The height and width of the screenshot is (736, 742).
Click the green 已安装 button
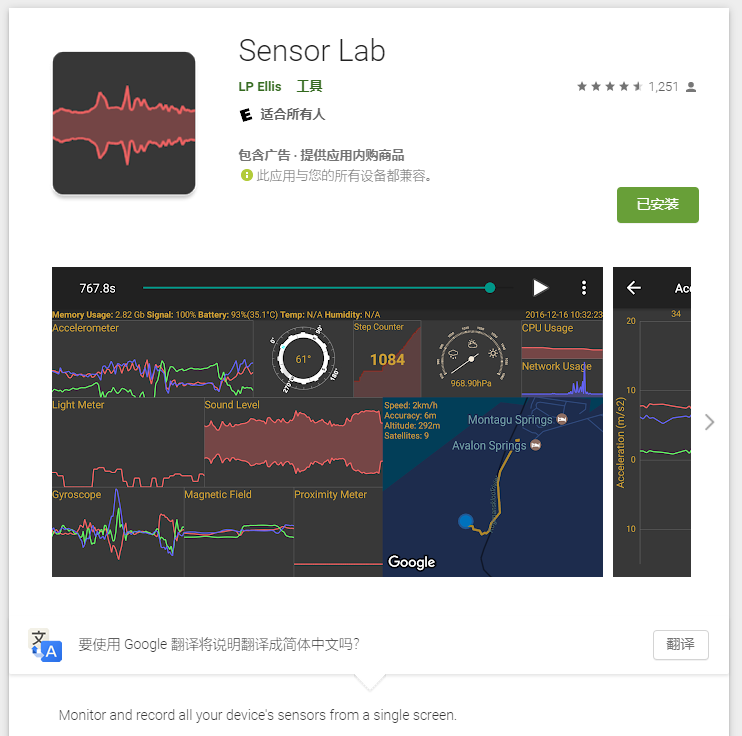[657, 204]
